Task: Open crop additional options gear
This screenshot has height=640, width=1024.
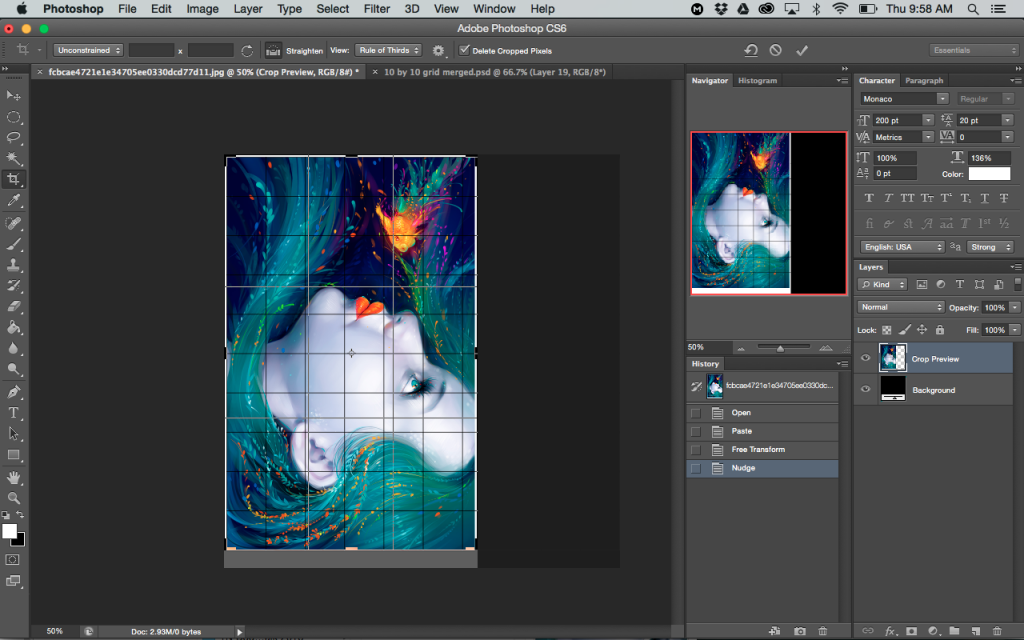Action: pos(438,50)
